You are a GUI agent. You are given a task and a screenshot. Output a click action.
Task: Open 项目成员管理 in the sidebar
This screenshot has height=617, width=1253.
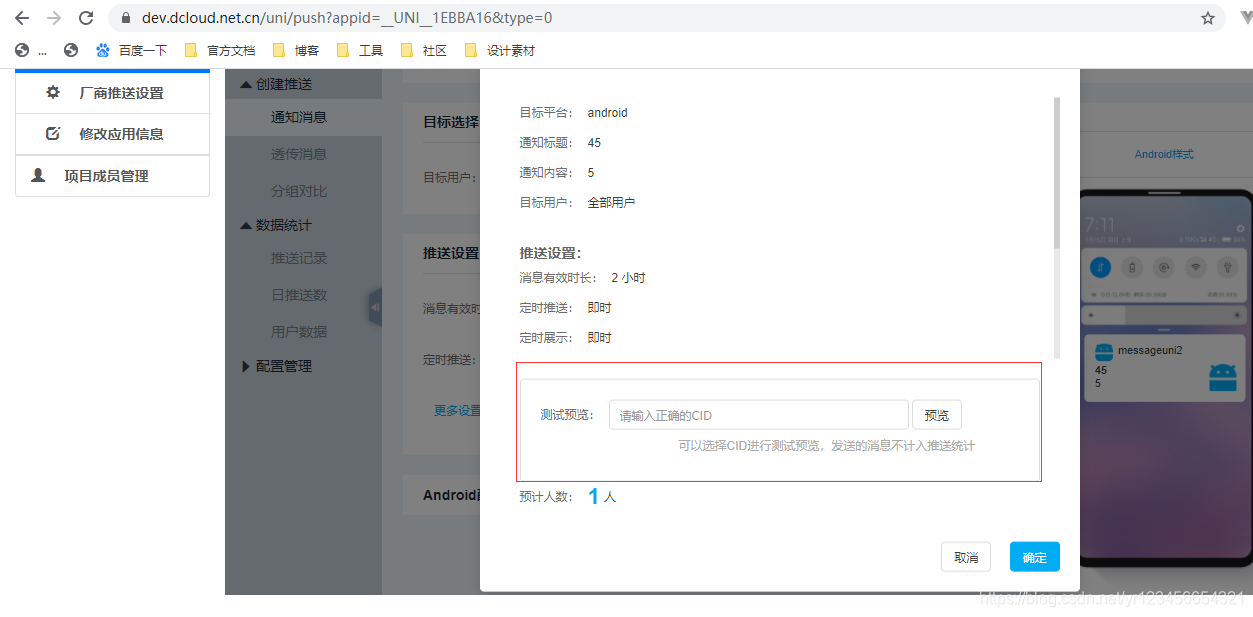[112, 176]
